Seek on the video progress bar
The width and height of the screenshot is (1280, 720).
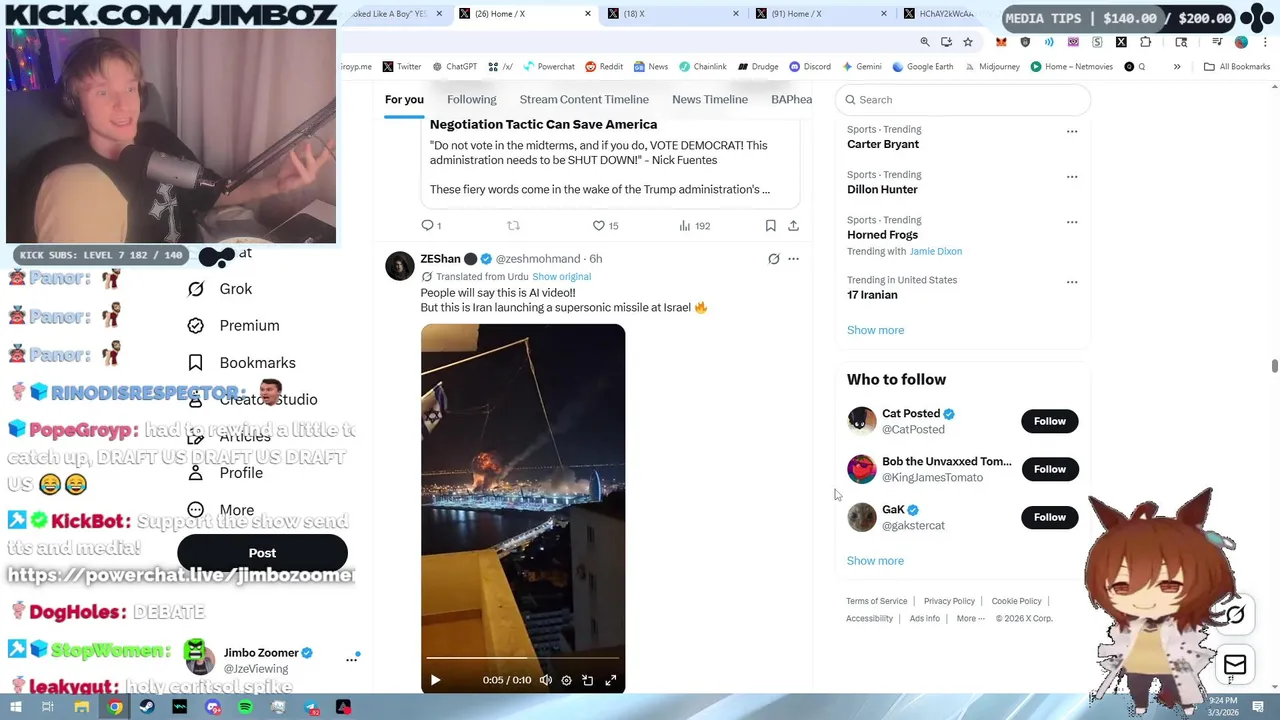(523, 658)
